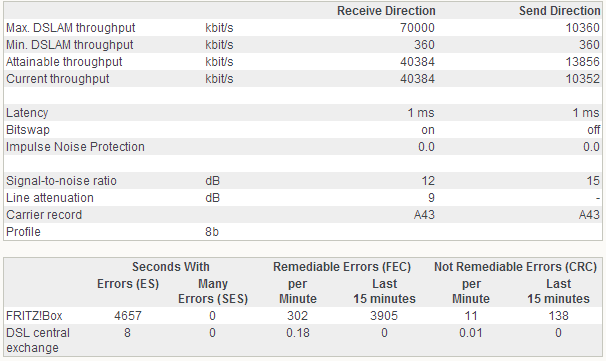This screenshot has width=606, height=361.
Task: Click the Remediable Errors (FEC) header
Action: point(342,267)
